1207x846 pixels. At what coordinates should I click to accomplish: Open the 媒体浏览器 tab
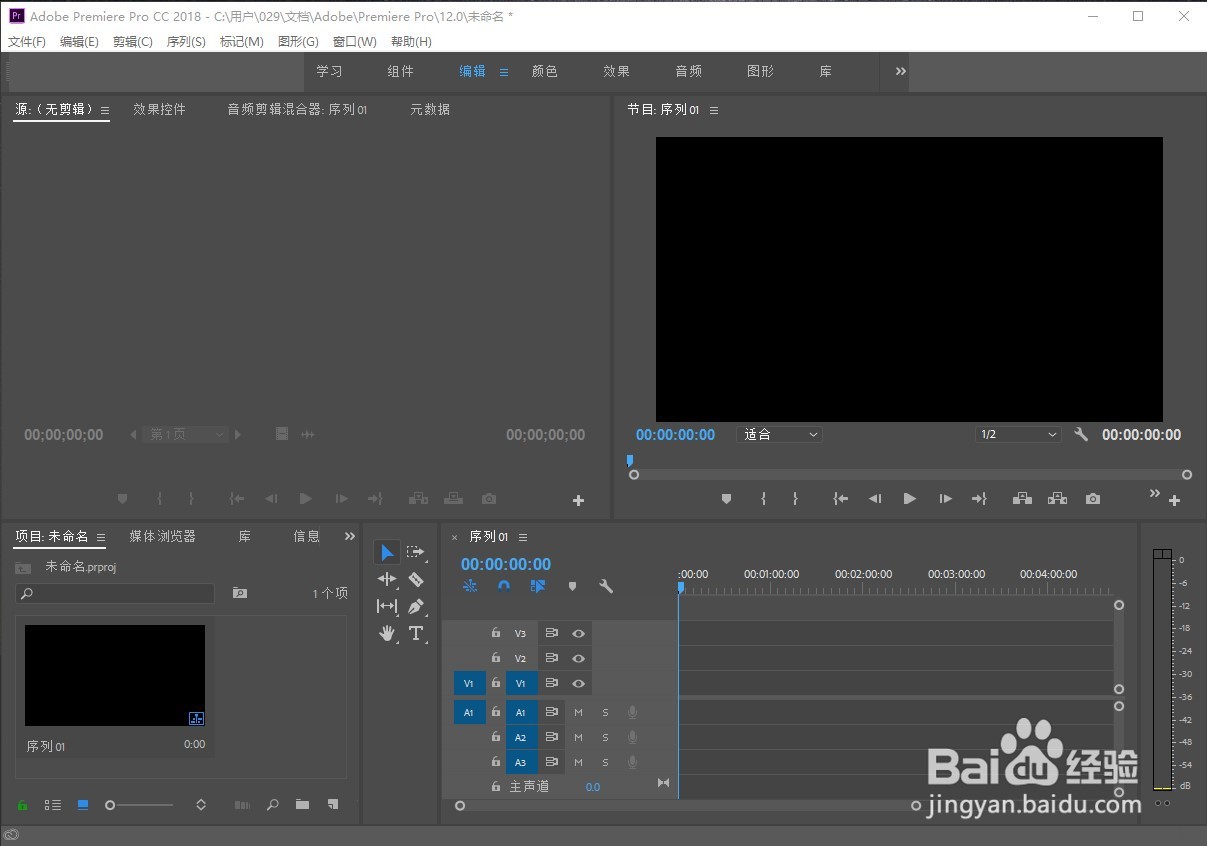pyautogui.click(x=162, y=537)
